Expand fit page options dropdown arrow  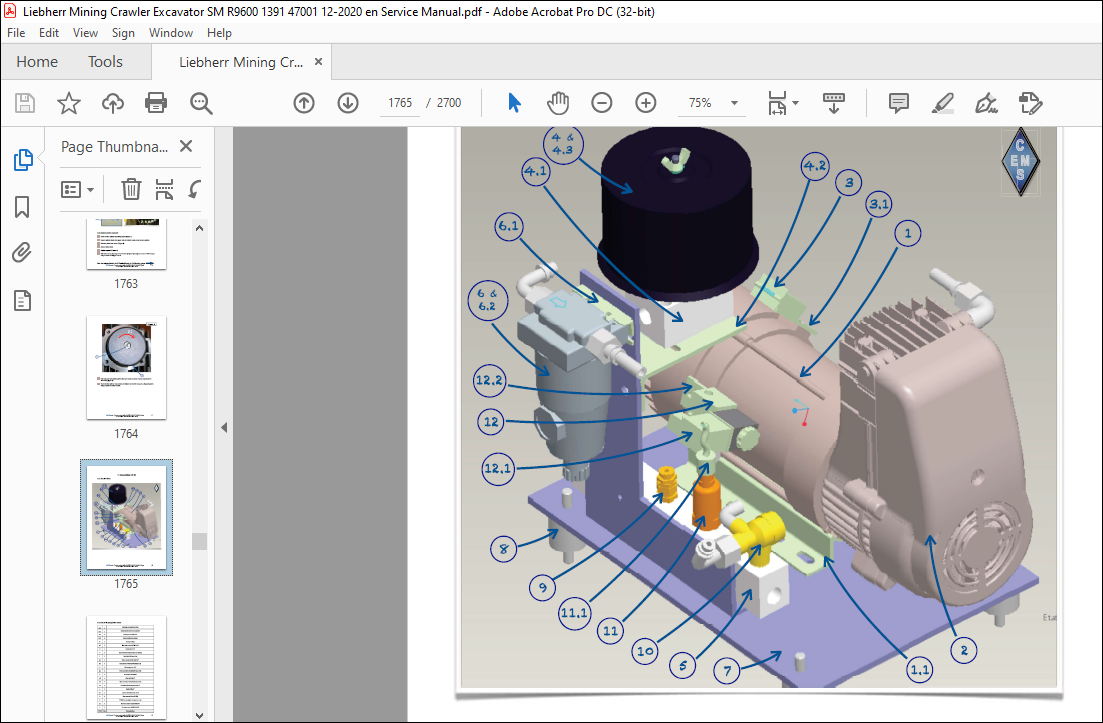point(796,103)
